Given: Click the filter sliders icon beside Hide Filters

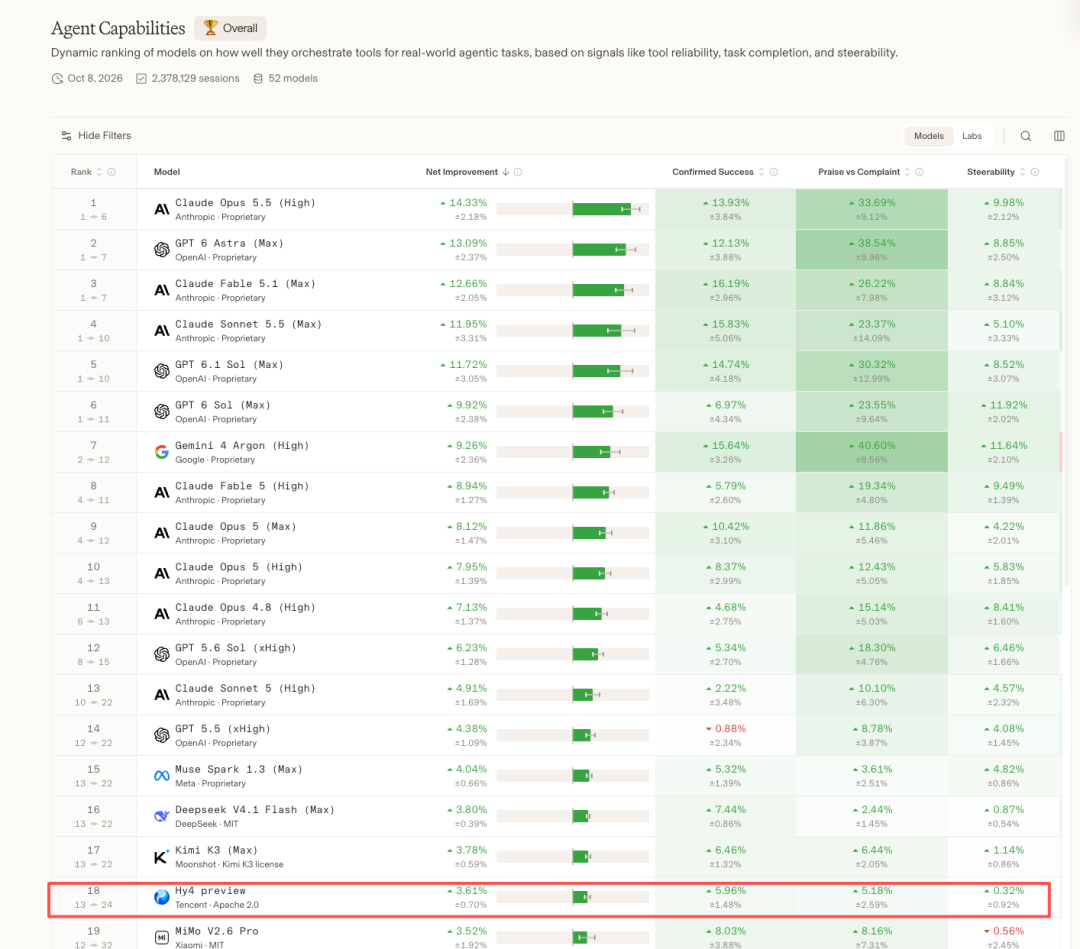Looking at the screenshot, I should coord(66,136).
